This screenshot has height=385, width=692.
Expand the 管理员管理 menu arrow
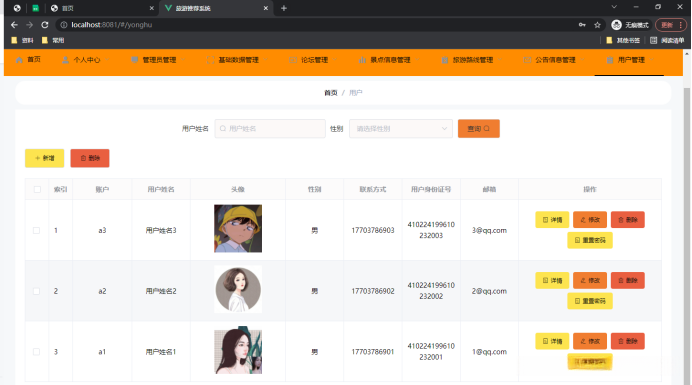[183, 60]
